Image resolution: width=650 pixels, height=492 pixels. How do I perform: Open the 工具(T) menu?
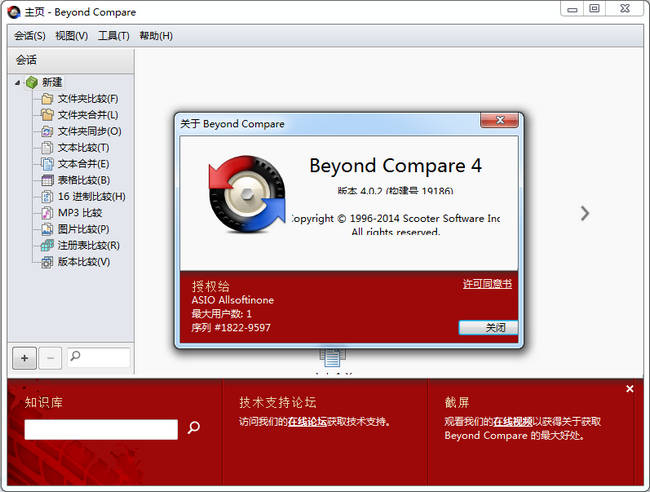click(x=114, y=36)
